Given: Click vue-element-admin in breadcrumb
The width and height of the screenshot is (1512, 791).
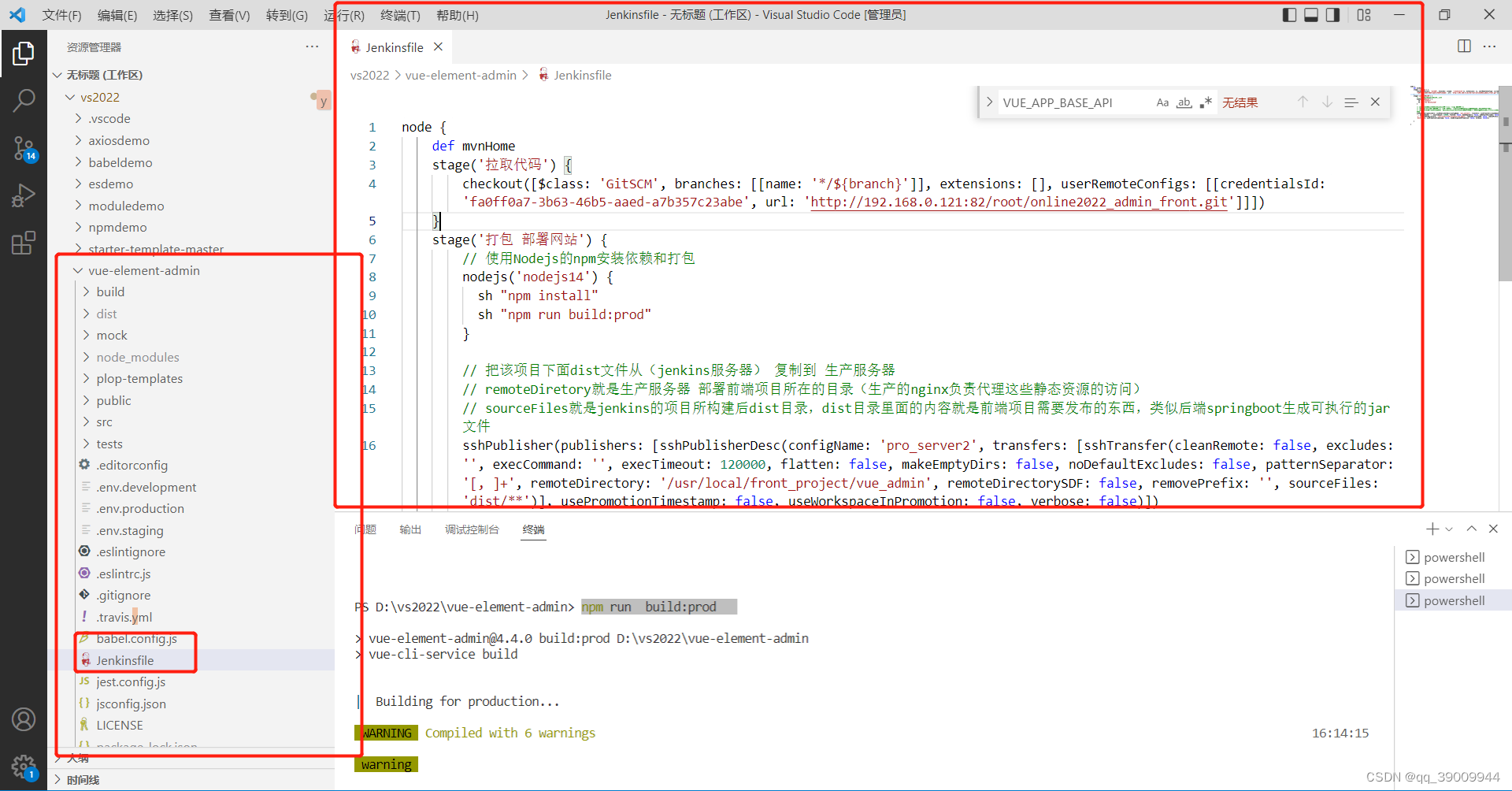Looking at the screenshot, I should (x=461, y=75).
